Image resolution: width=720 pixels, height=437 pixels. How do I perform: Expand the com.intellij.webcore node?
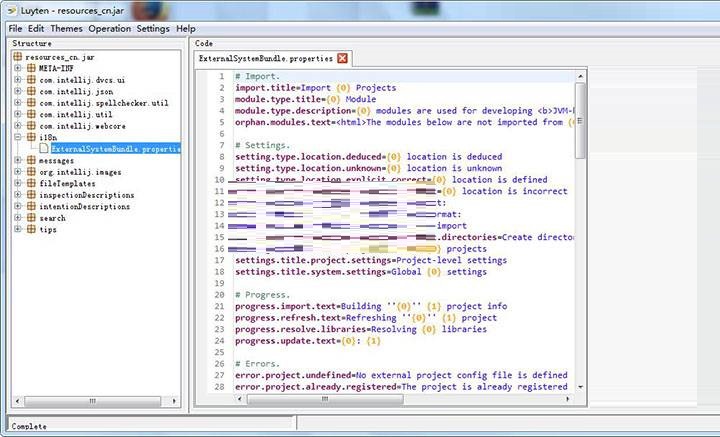(17, 125)
